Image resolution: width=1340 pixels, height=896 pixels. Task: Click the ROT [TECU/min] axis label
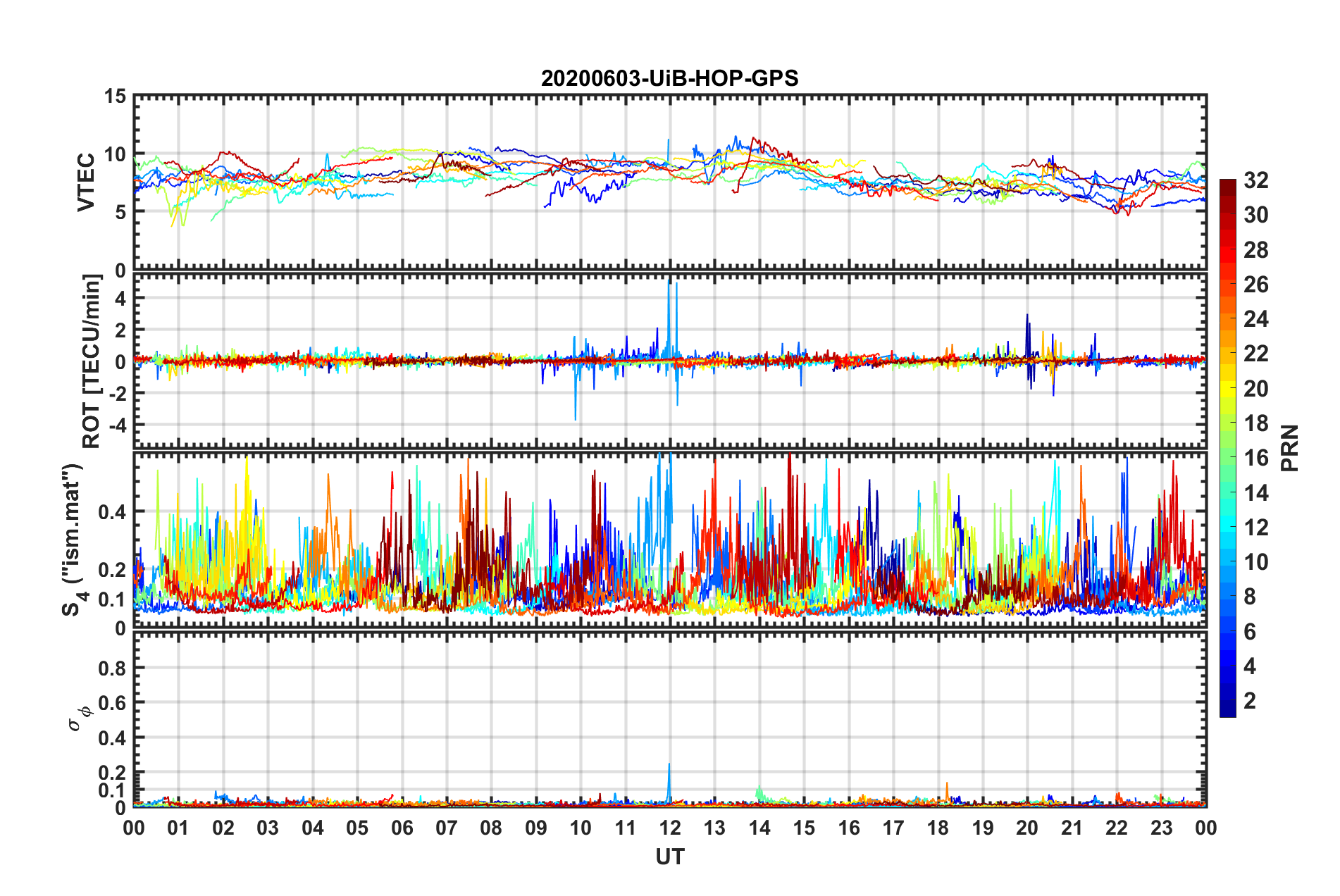pyautogui.click(x=92, y=361)
